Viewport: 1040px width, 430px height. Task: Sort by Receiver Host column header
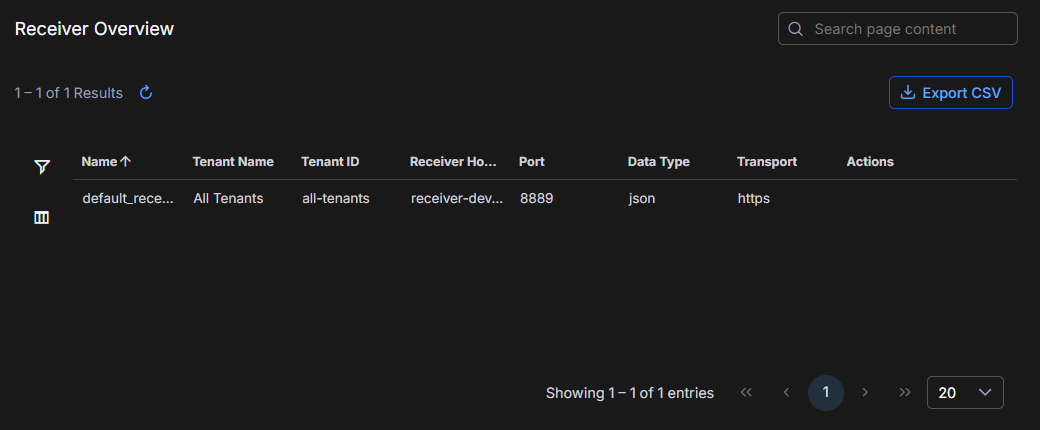pyautogui.click(x=453, y=161)
